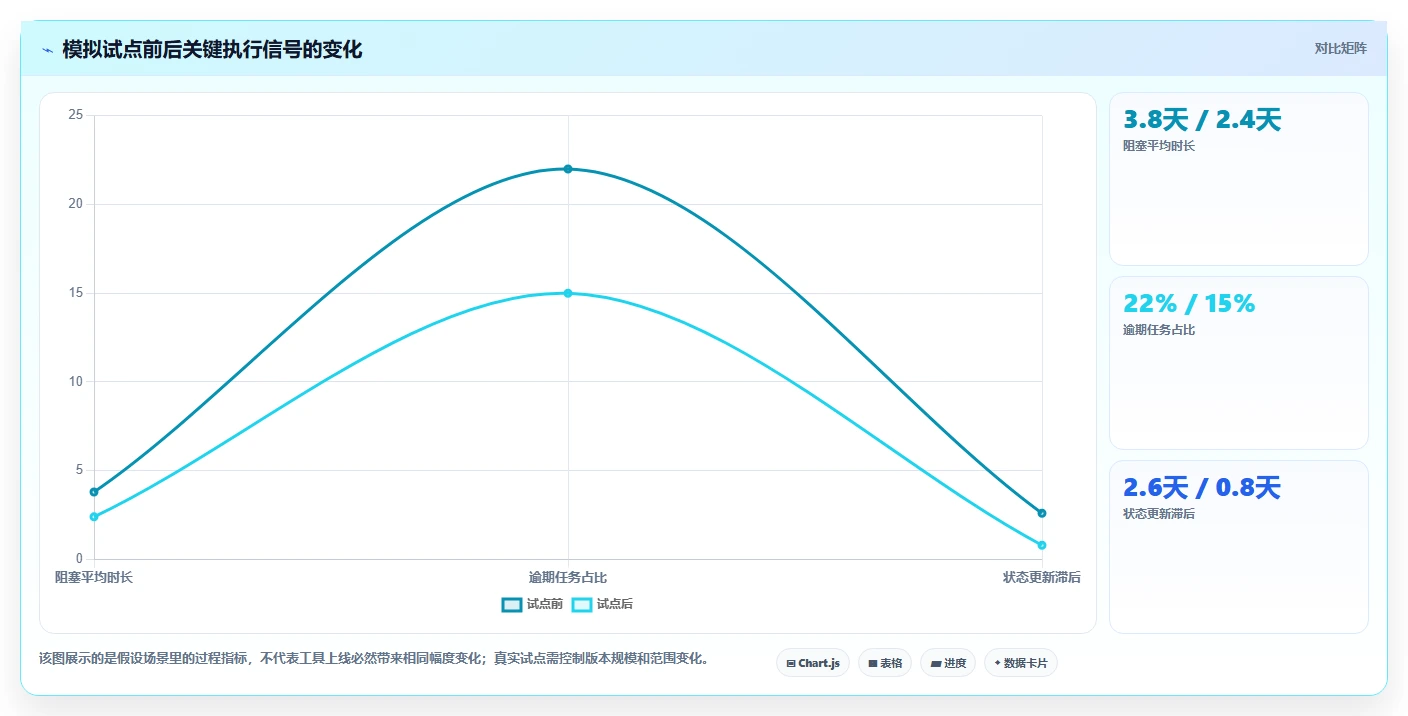Click the title 模拟试点前后关键执行信号的变化
The image size is (1408, 716).
(x=212, y=50)
